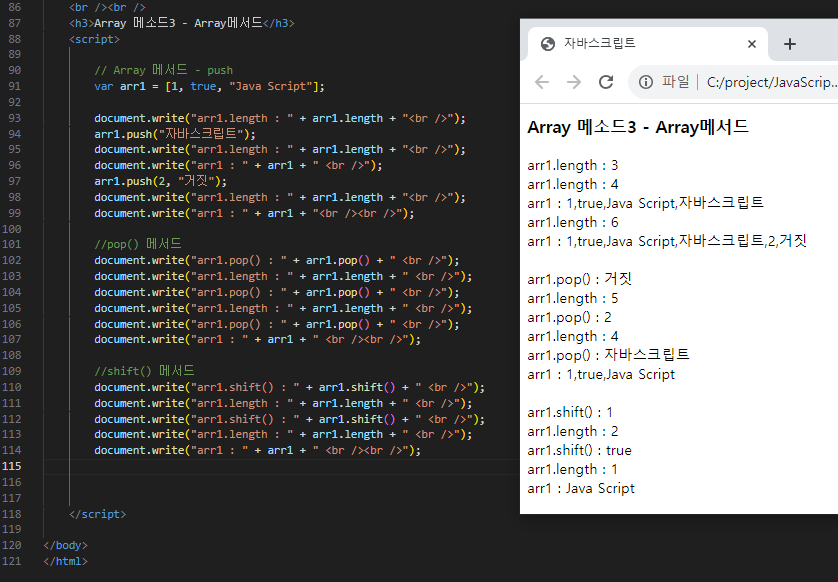838x582 pixels.
Task: Click 'arr1.push("자바스크립트")' on line 94
Action: [175, 134]
